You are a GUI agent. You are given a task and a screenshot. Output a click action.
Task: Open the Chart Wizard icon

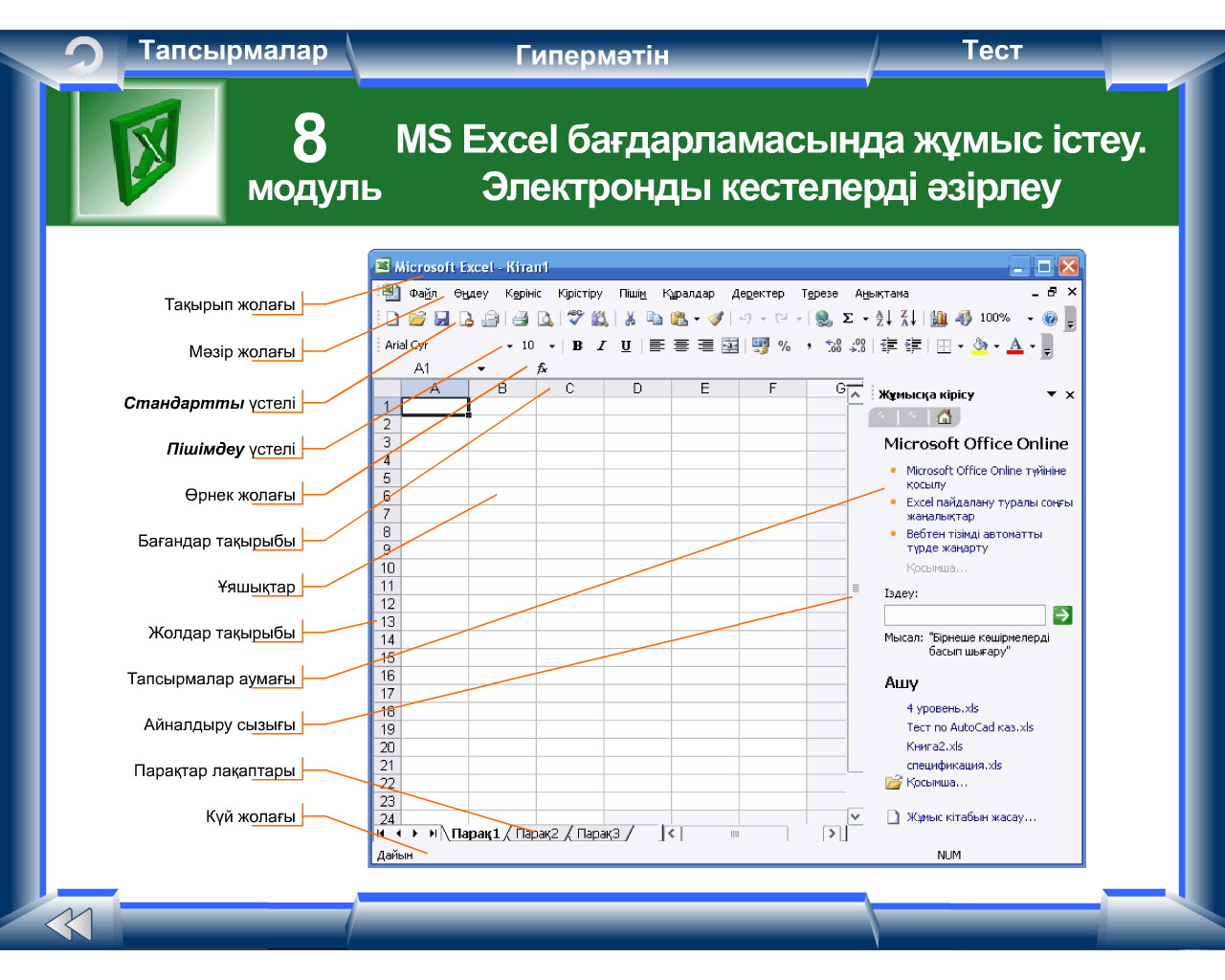tap(939, 319)
